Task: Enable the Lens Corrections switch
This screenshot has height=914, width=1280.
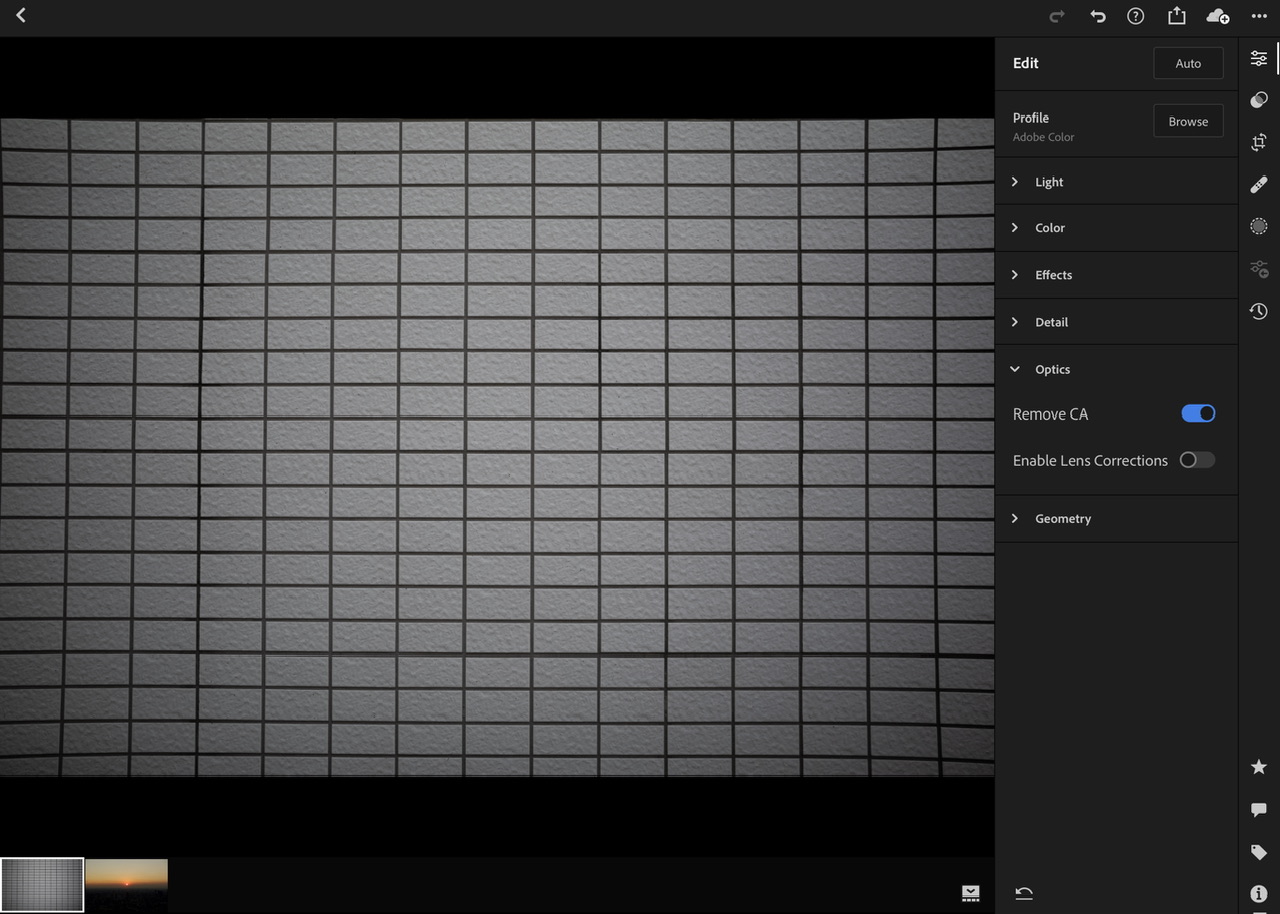Action: coord(1197,460)
